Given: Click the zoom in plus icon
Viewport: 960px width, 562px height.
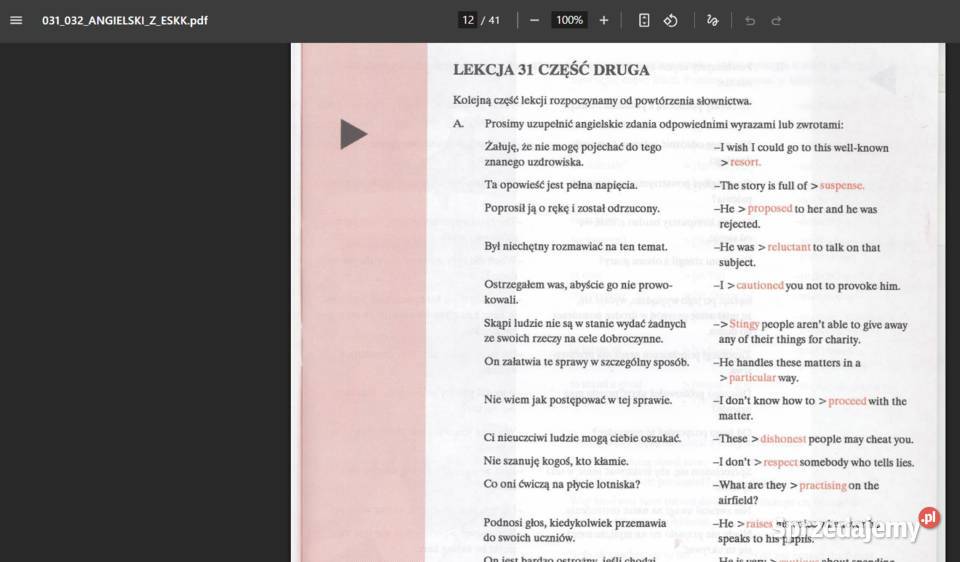Looking at the screenshot, I should (604, 20).
